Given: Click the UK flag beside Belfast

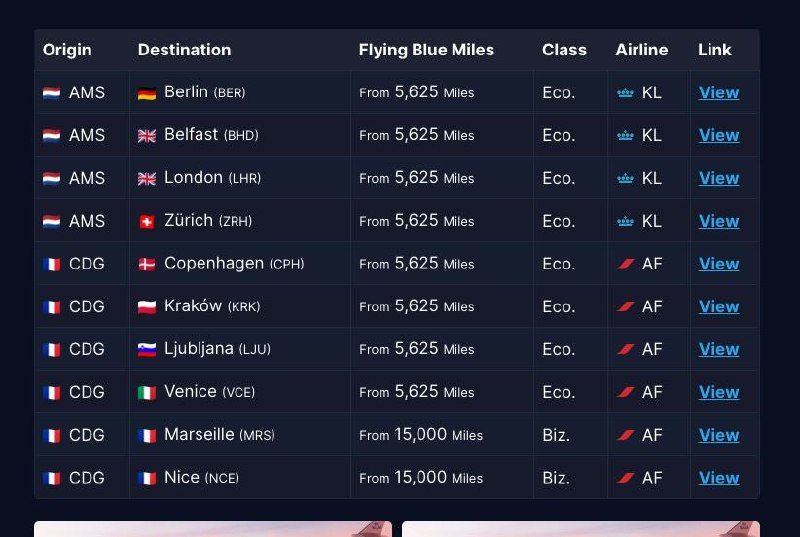Looking at the screenshot, I should click(x=147, y=136).
